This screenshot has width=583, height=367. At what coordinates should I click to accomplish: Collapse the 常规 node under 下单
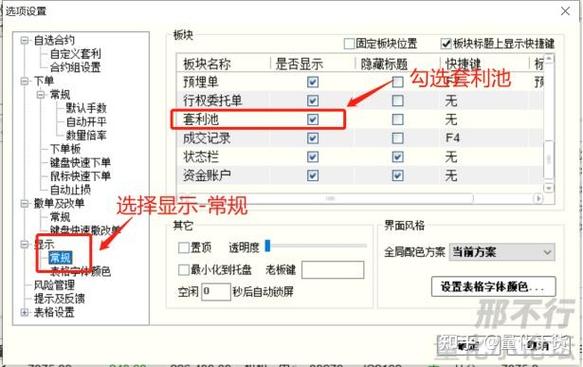tap(41, 94)
